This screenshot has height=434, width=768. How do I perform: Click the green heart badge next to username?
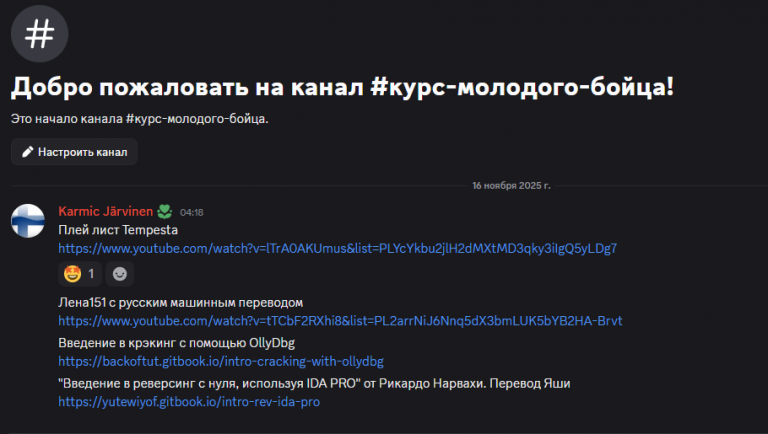pos(165,212)
